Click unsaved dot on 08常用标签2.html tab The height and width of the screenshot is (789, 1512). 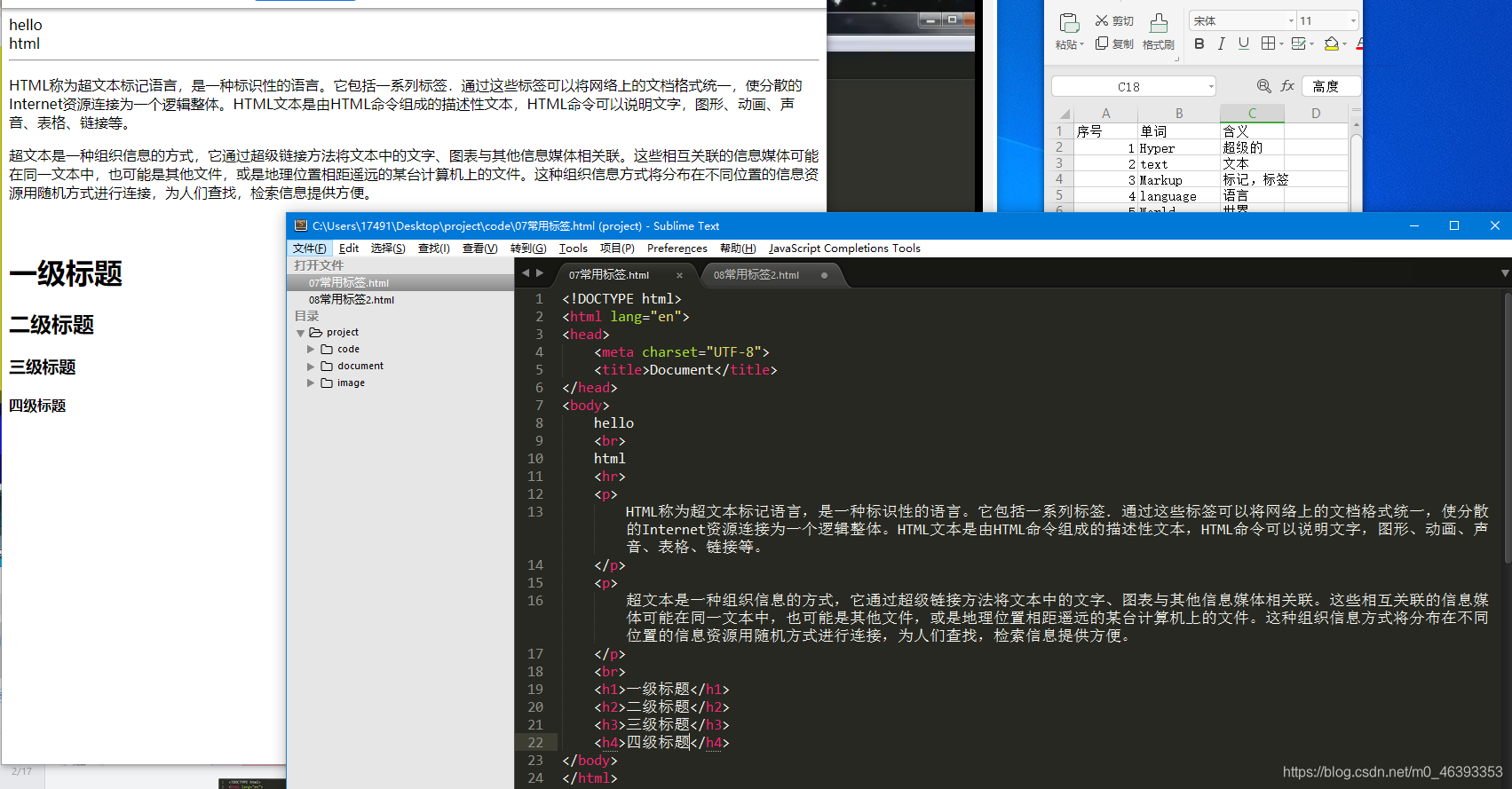825,275
